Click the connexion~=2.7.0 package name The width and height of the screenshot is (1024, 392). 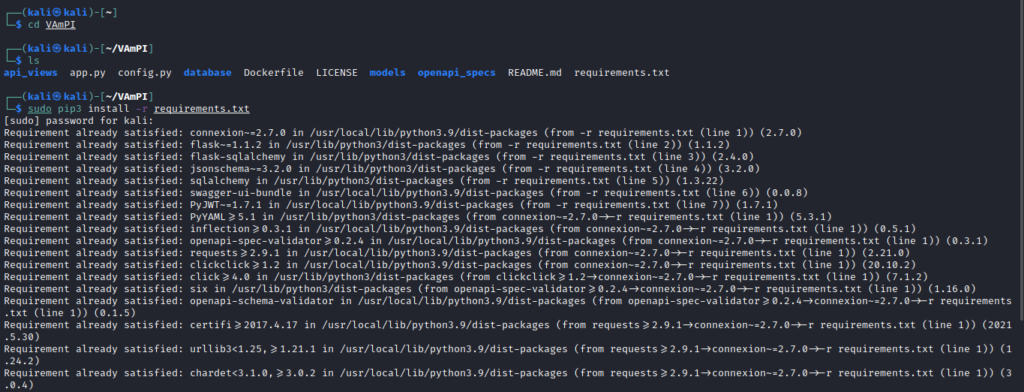pos(238,132)
